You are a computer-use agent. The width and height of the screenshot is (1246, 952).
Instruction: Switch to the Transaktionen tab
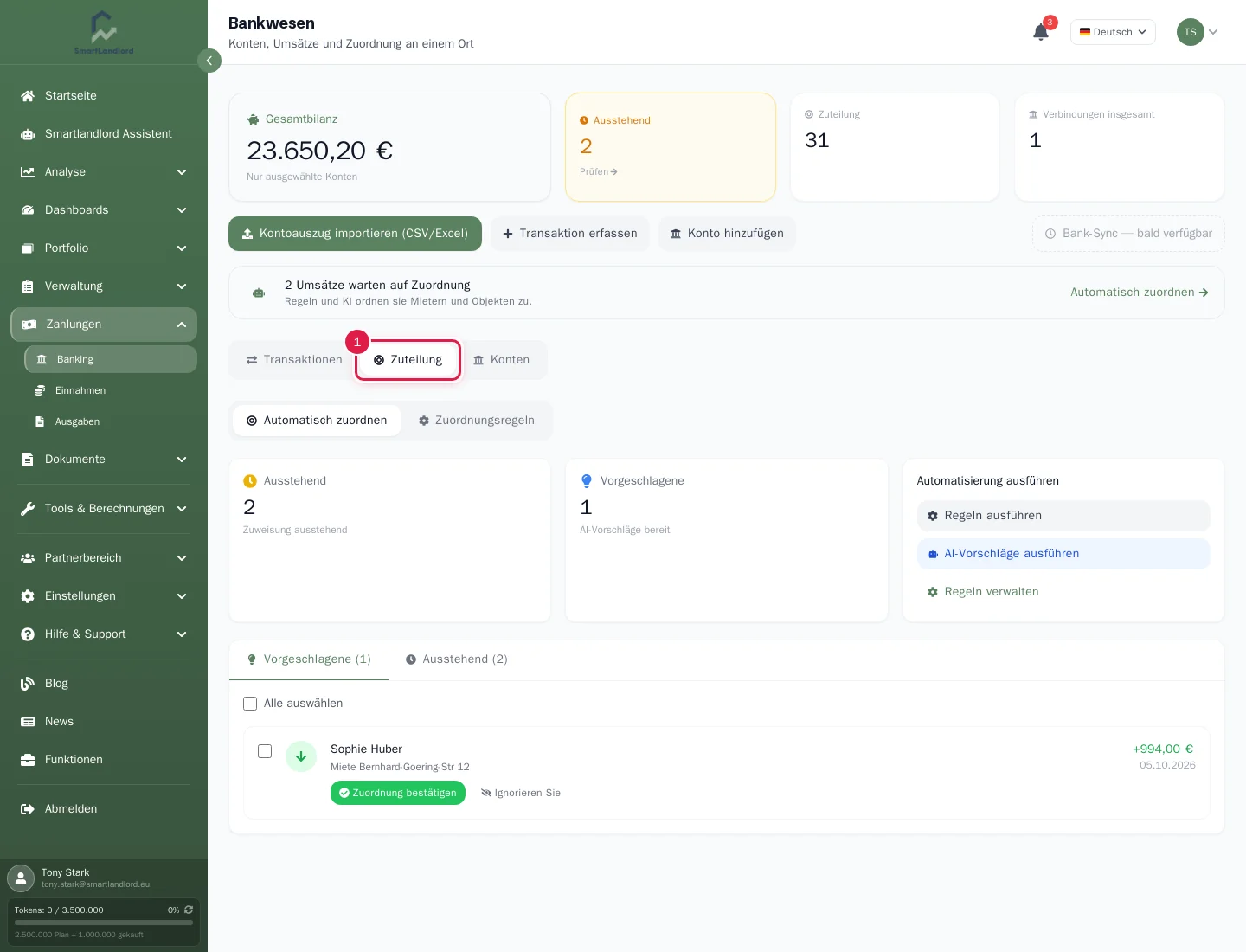294,360
